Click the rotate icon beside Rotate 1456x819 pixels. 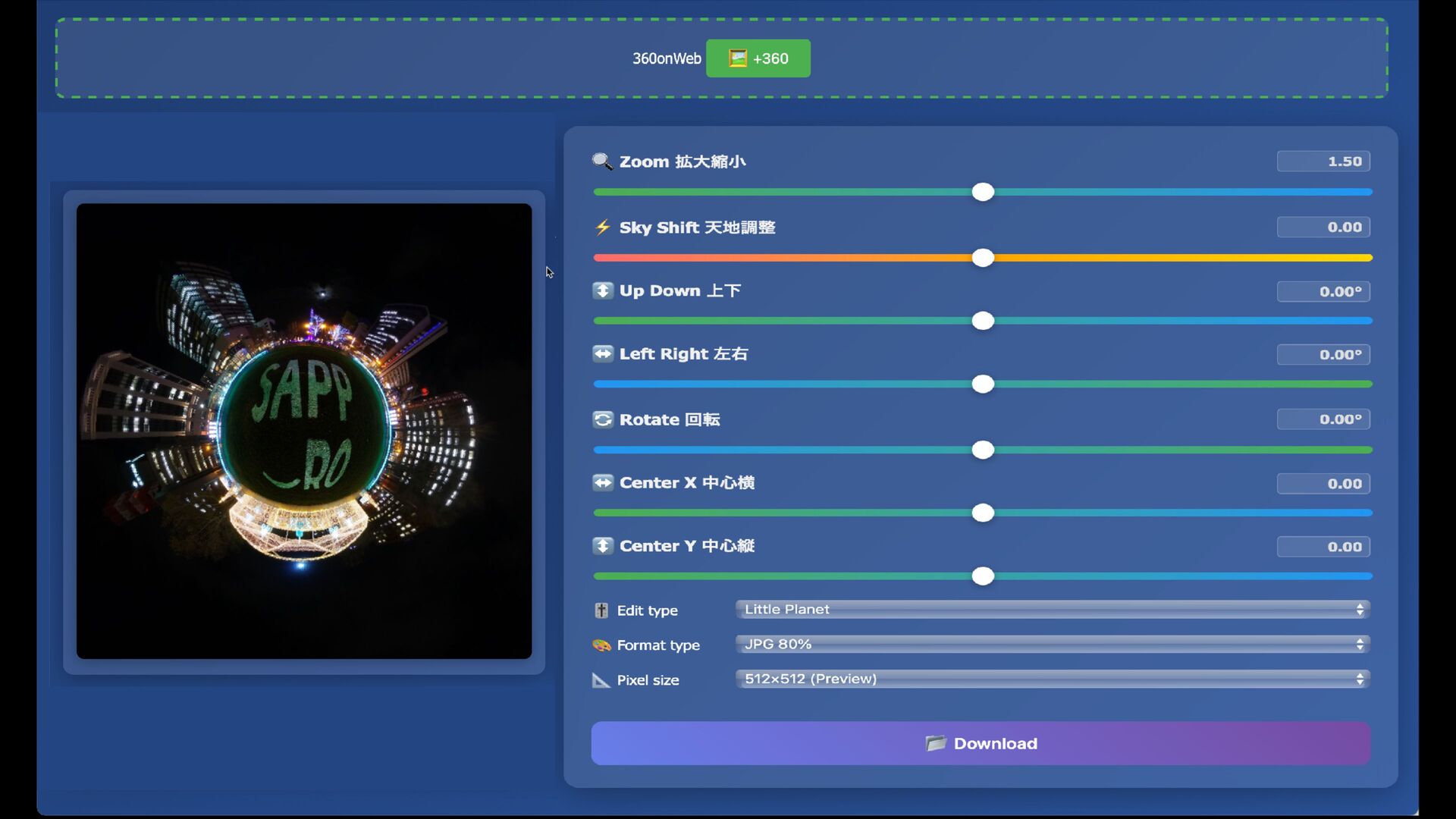pyautogui.click(x=602, y=419)
